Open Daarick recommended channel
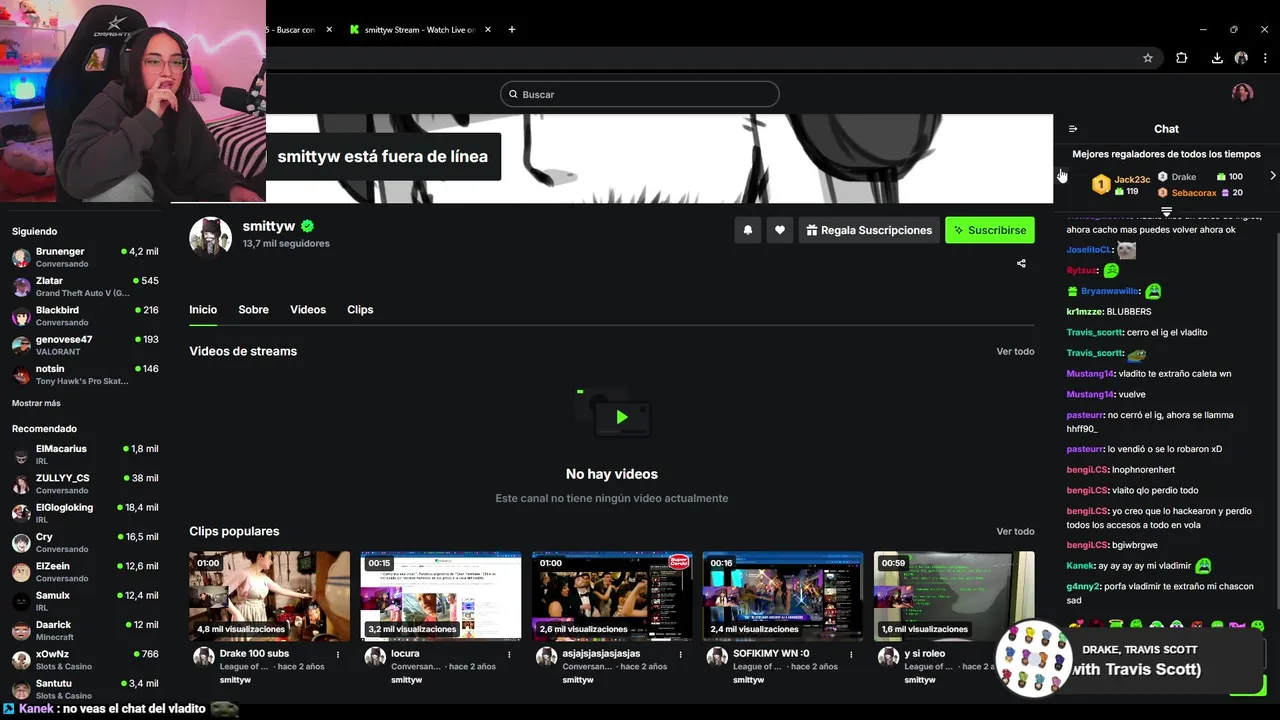Screen dimensions: 1280x720 [x=85, y=630]
